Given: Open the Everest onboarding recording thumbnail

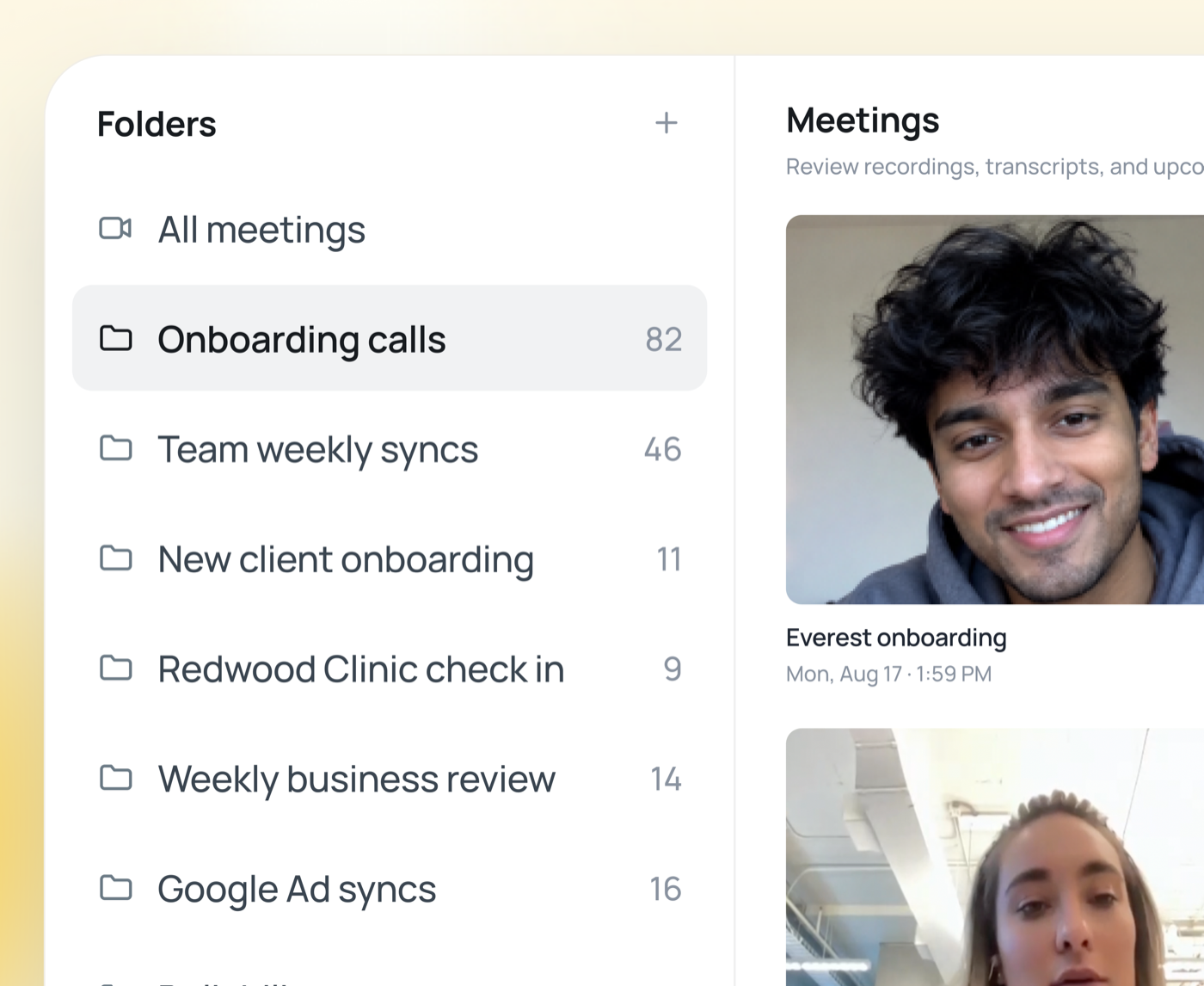Looking at the screenshot, I should coord(995,410).
